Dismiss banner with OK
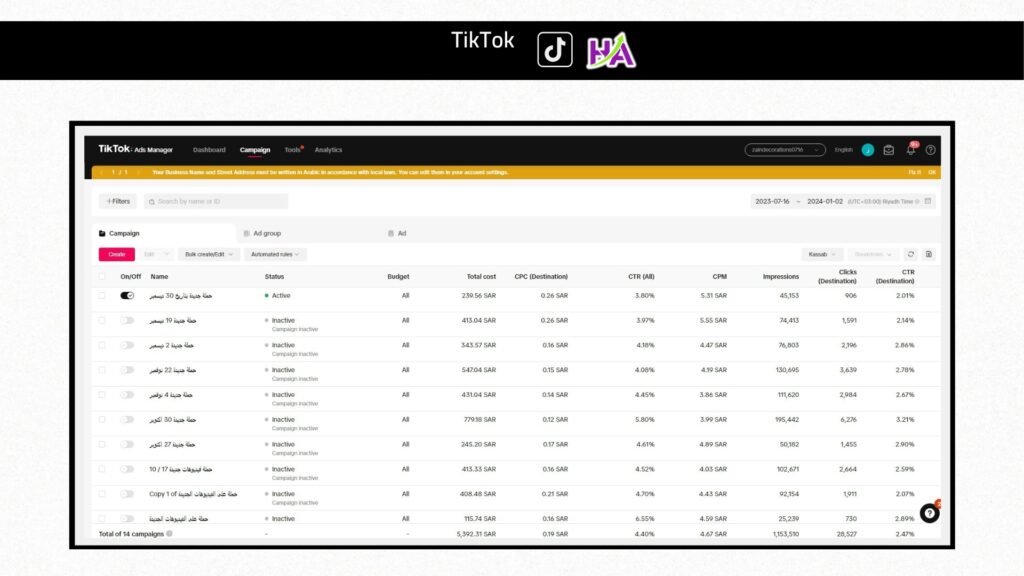 coord(932,172)
